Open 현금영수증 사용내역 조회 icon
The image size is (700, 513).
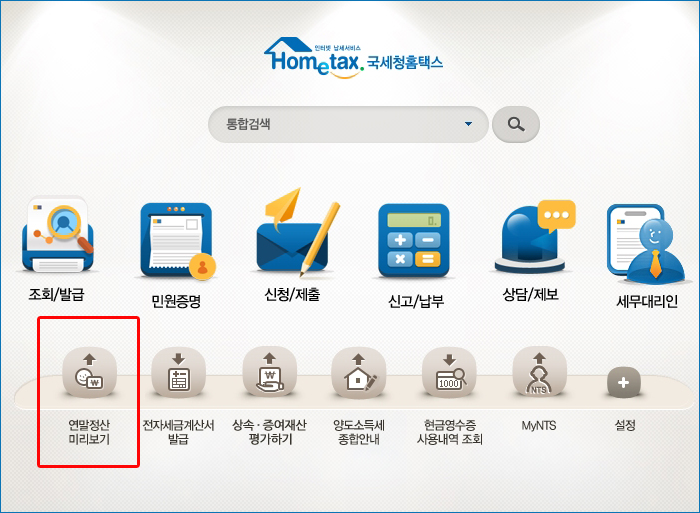(450, 373)
